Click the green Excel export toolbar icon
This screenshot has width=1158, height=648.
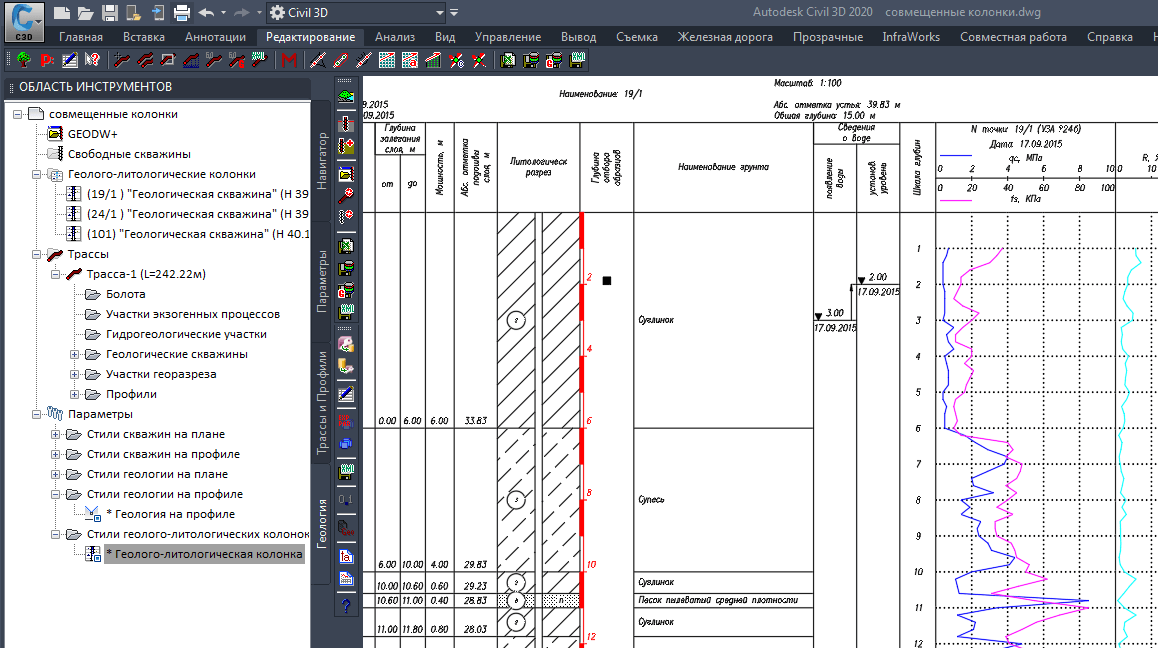click(x=507, y=61)
